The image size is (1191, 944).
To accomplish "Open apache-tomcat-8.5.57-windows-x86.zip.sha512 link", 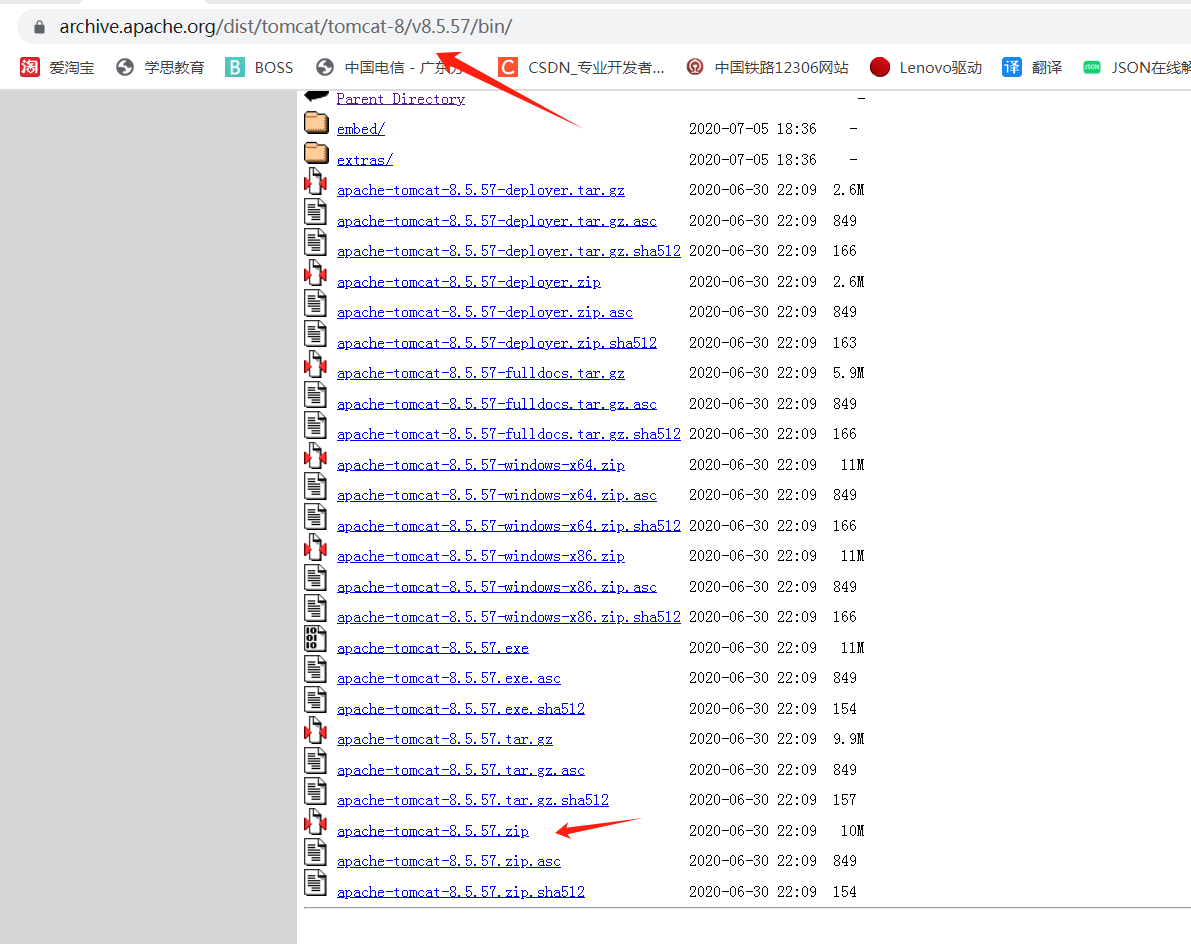I will (x=508, y=617).
